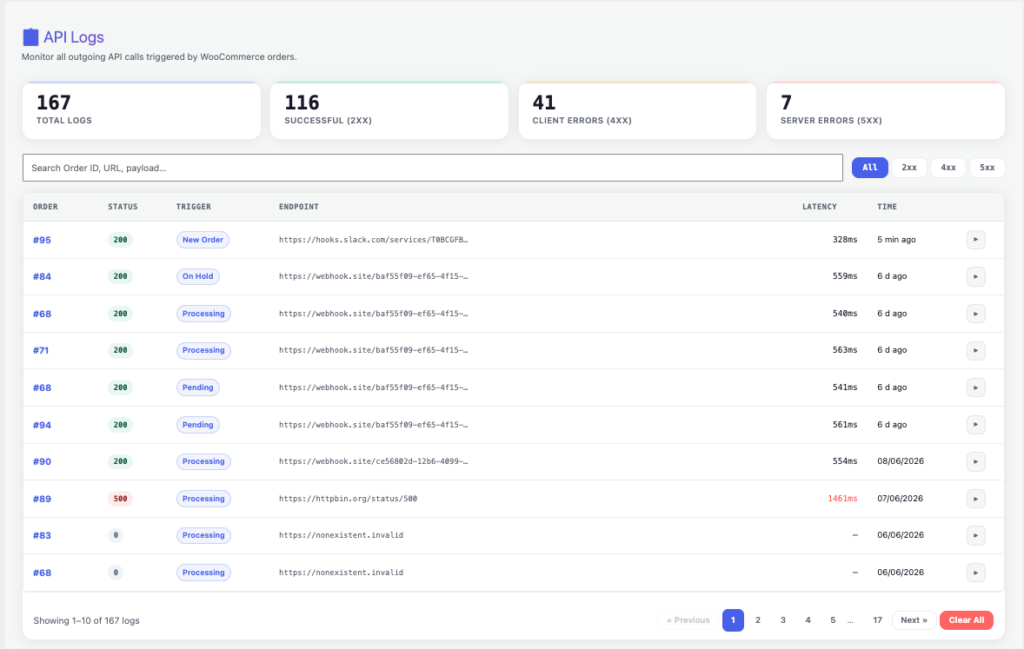Click the search Order ID, URL, payload field
The height and width of the screenshot is (649, 1024).
(432, 168)
